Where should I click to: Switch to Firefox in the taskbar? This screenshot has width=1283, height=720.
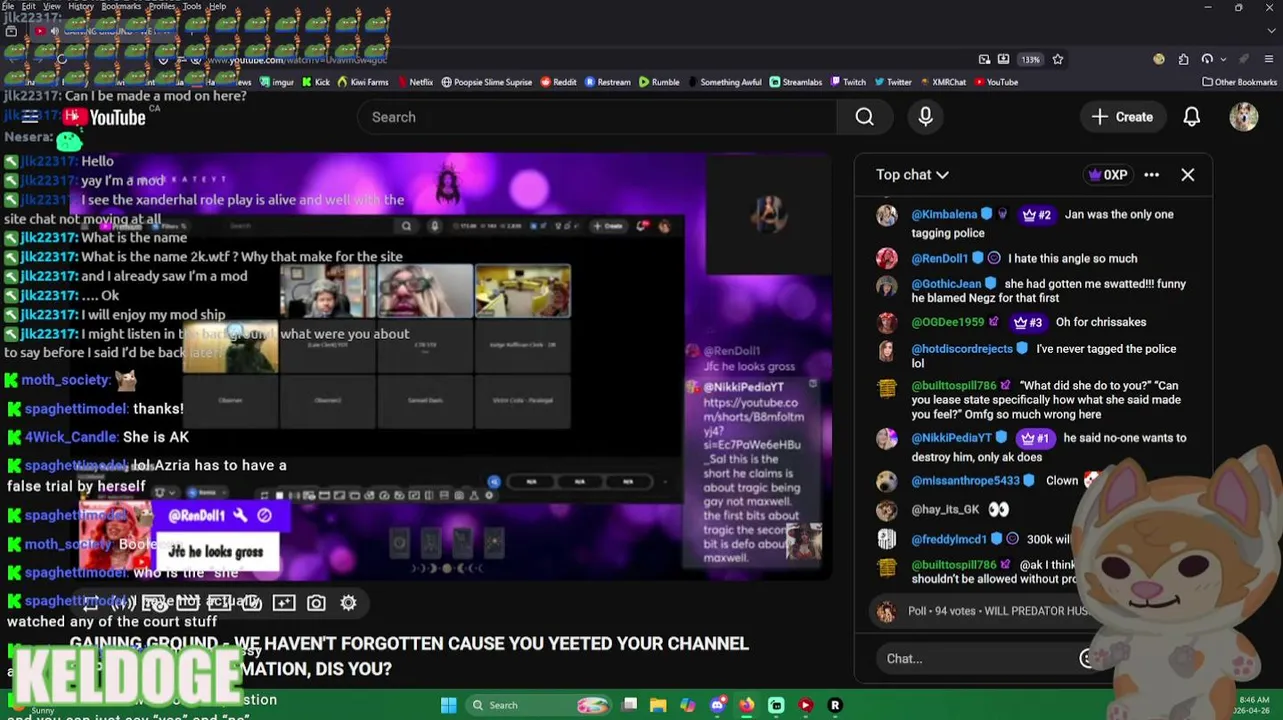(746, 705)
